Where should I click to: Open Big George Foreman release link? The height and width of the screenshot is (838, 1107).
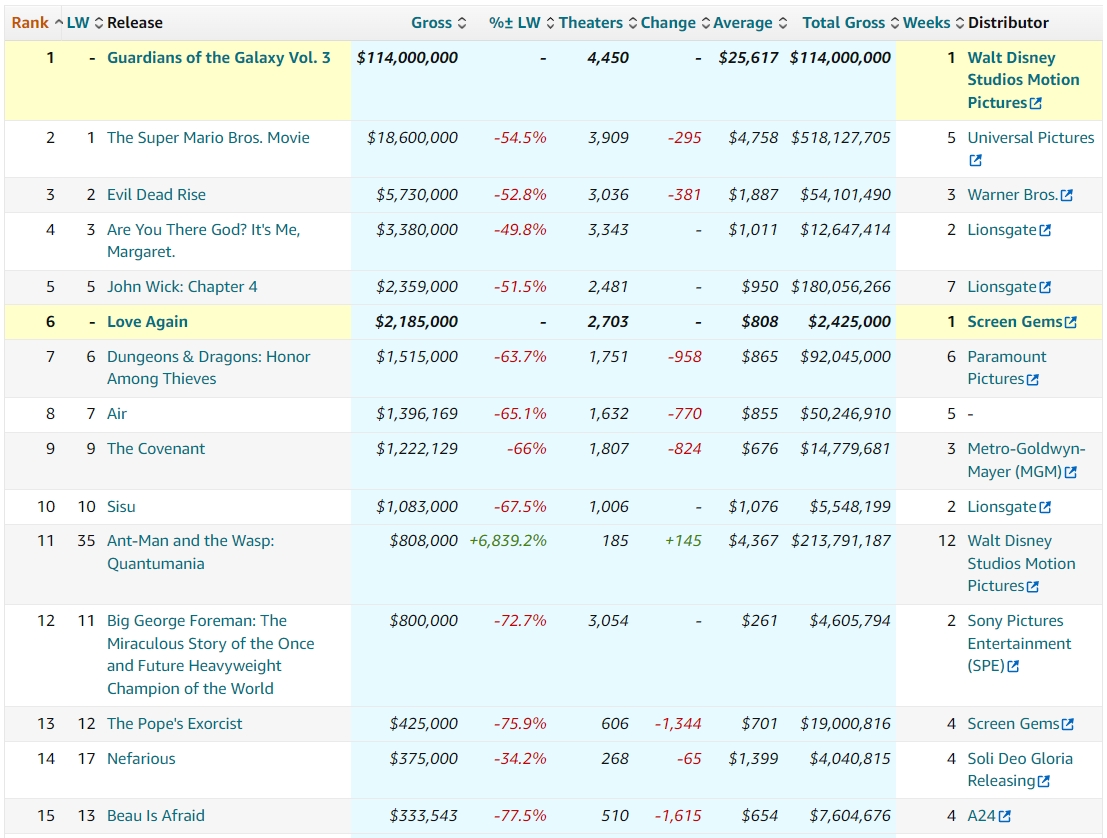coord(210,654)
